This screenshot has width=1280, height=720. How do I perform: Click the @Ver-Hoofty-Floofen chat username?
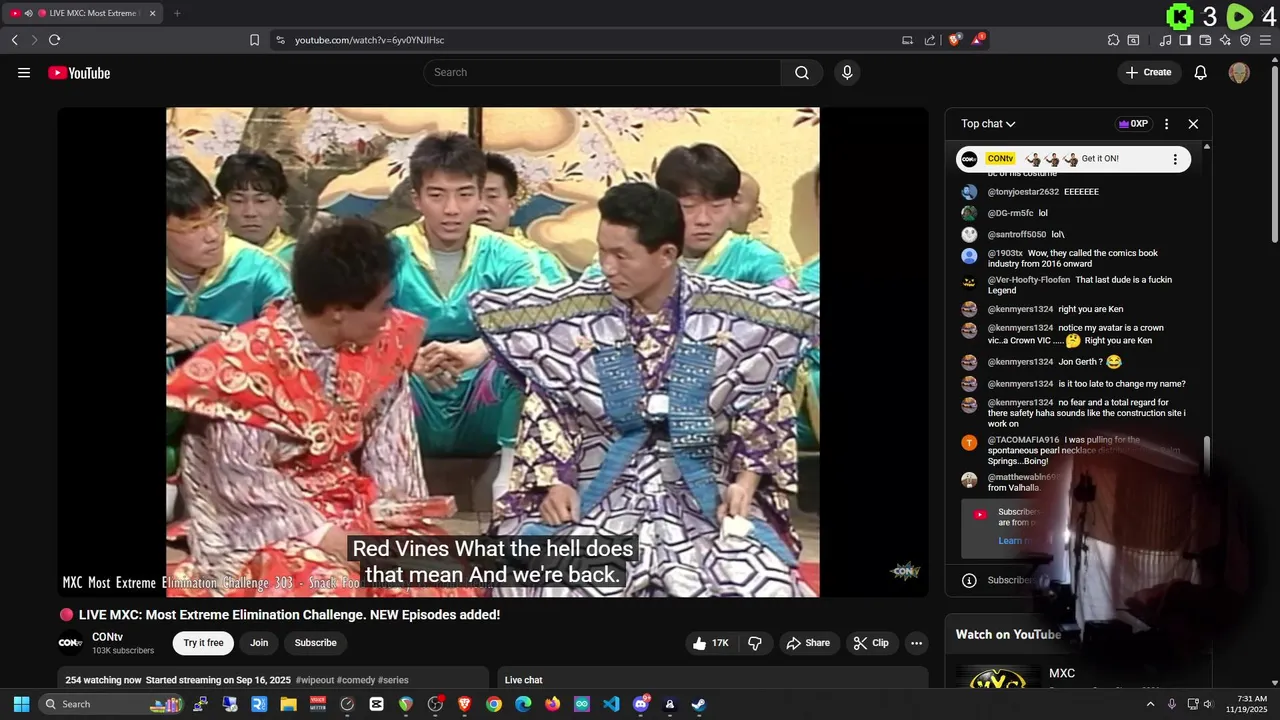pos(1029,280)
